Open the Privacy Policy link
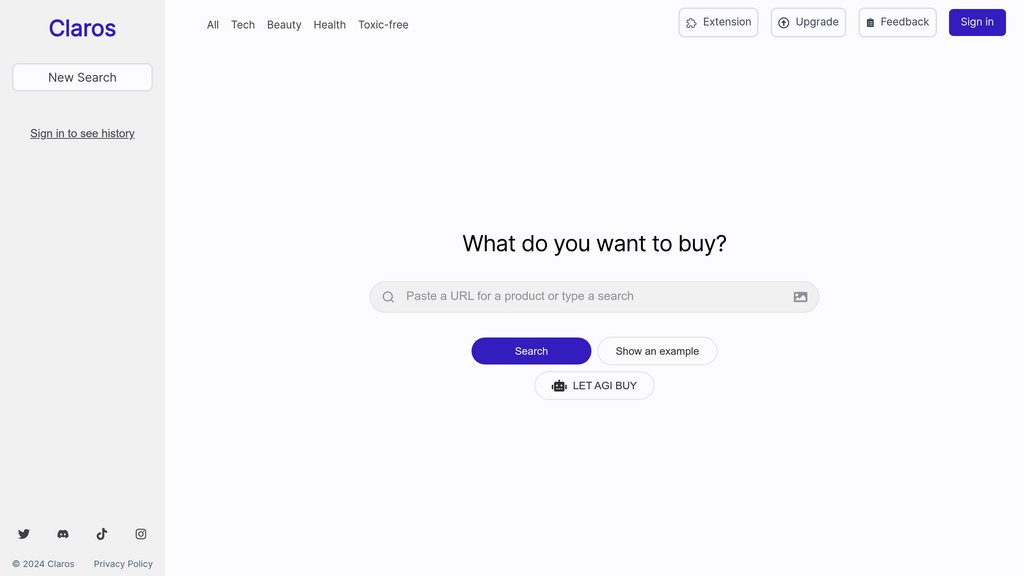The image size is (1024, 576). [x=123, y=564]
